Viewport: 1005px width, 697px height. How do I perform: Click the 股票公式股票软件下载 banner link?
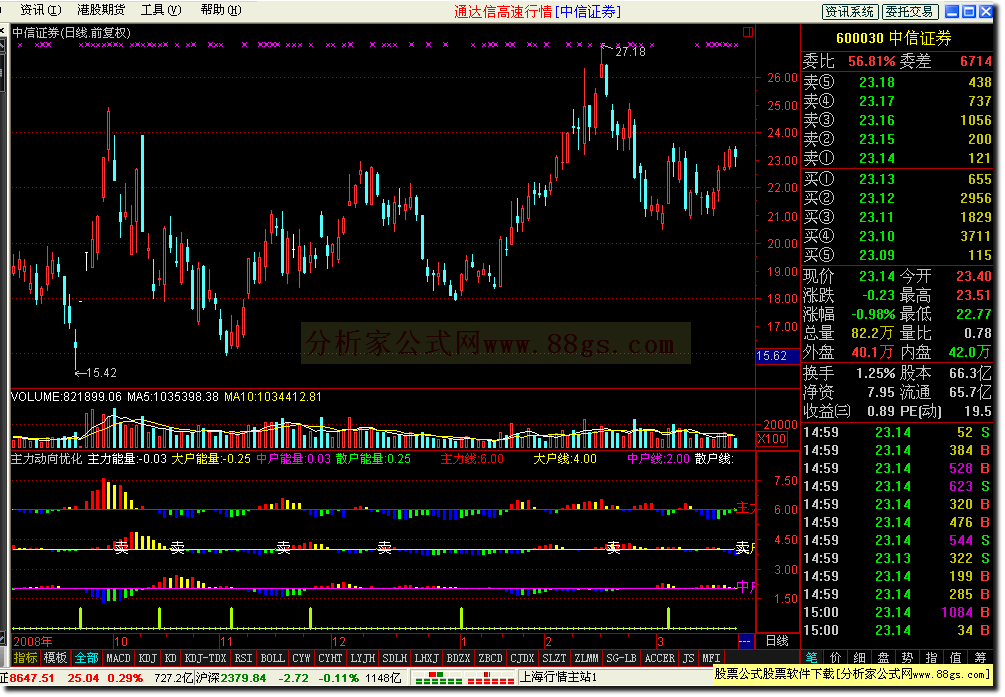pos(852,675)
